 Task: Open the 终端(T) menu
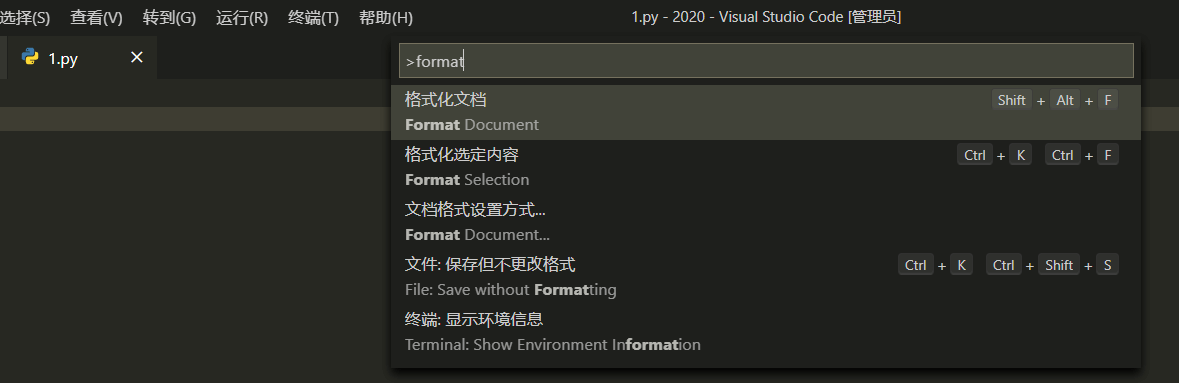click(314, 17)
